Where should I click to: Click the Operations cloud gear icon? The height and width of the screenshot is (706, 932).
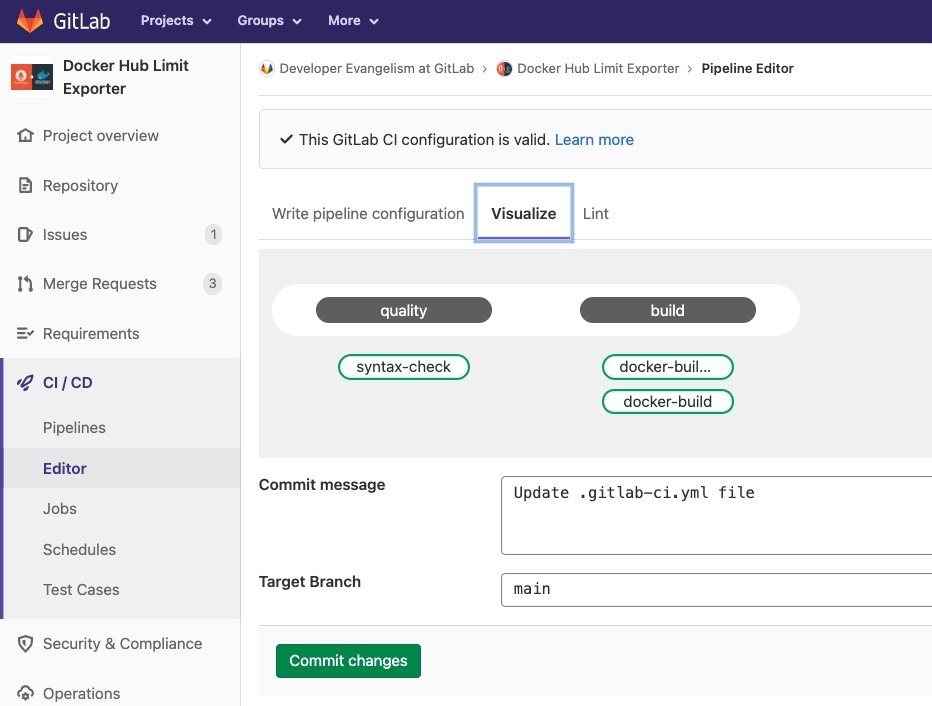coord(25,693)
